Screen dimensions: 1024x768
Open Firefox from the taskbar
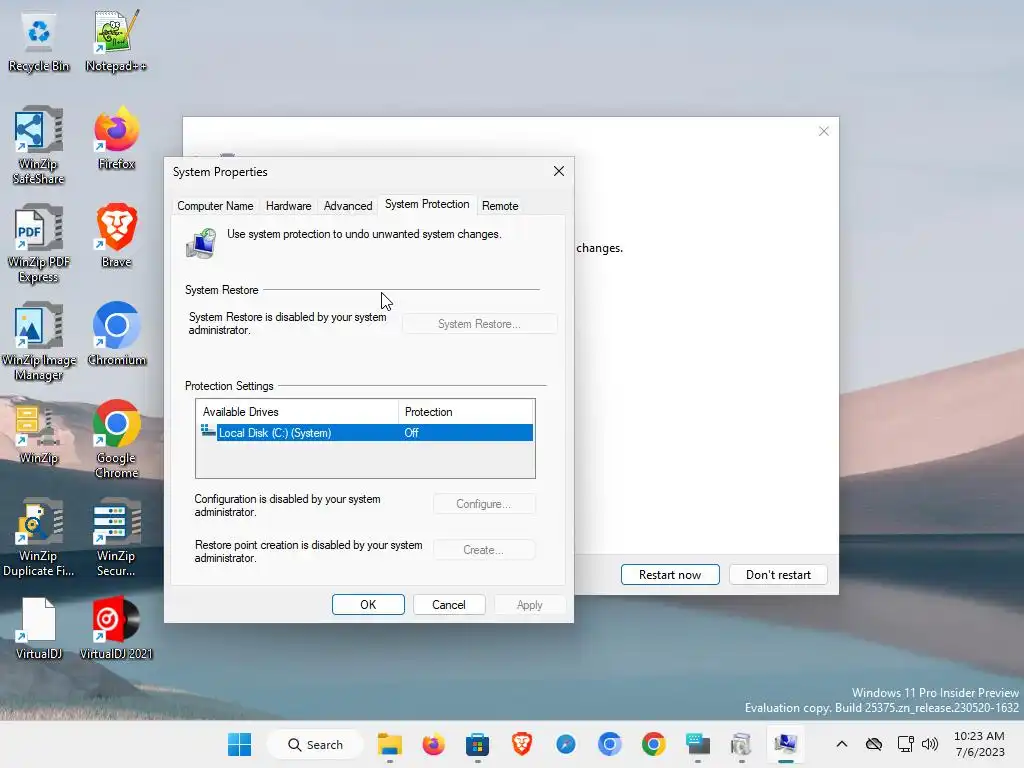click(434, 744)
